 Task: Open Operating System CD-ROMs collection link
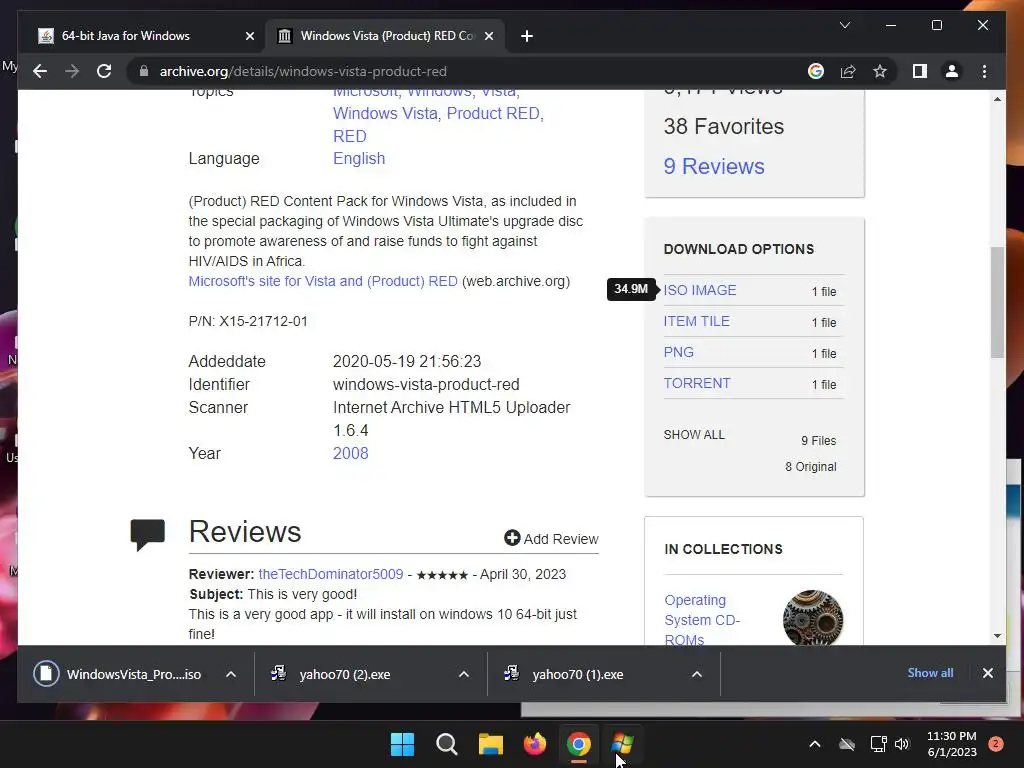(x=702, y=620)
